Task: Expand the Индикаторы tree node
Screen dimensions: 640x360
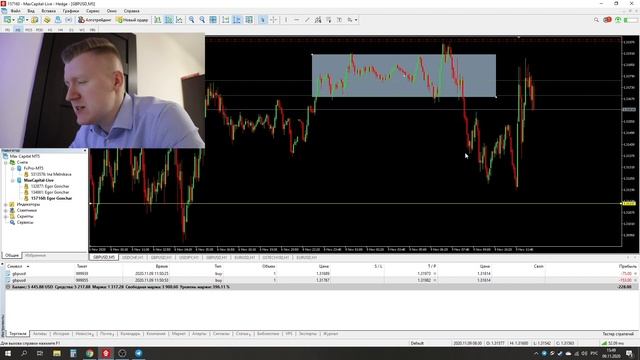Action: point(6,204)
